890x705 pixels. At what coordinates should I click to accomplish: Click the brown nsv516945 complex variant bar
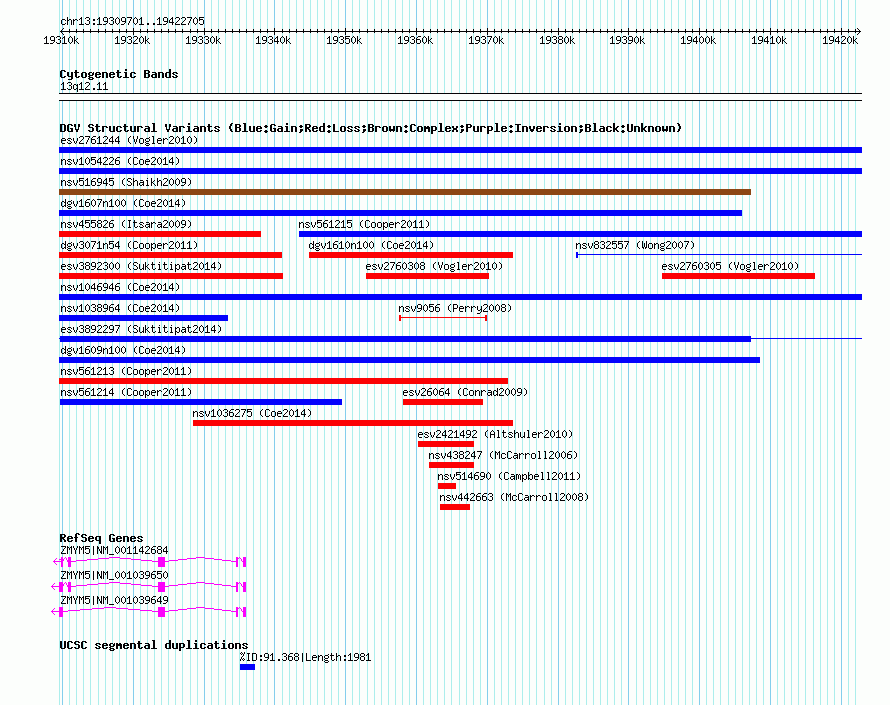click(405, 192)
